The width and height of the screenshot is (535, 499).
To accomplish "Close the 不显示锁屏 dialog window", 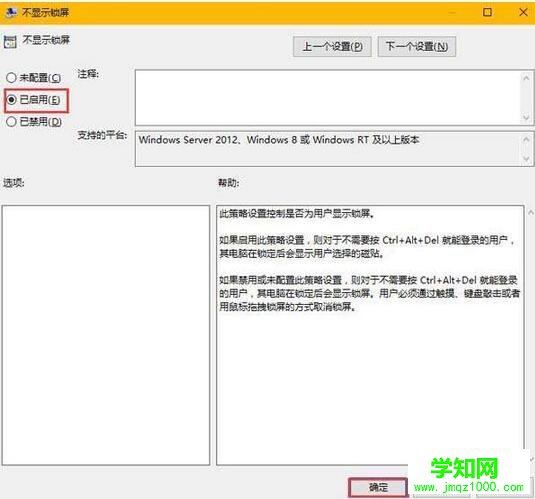I will [523, 12].
